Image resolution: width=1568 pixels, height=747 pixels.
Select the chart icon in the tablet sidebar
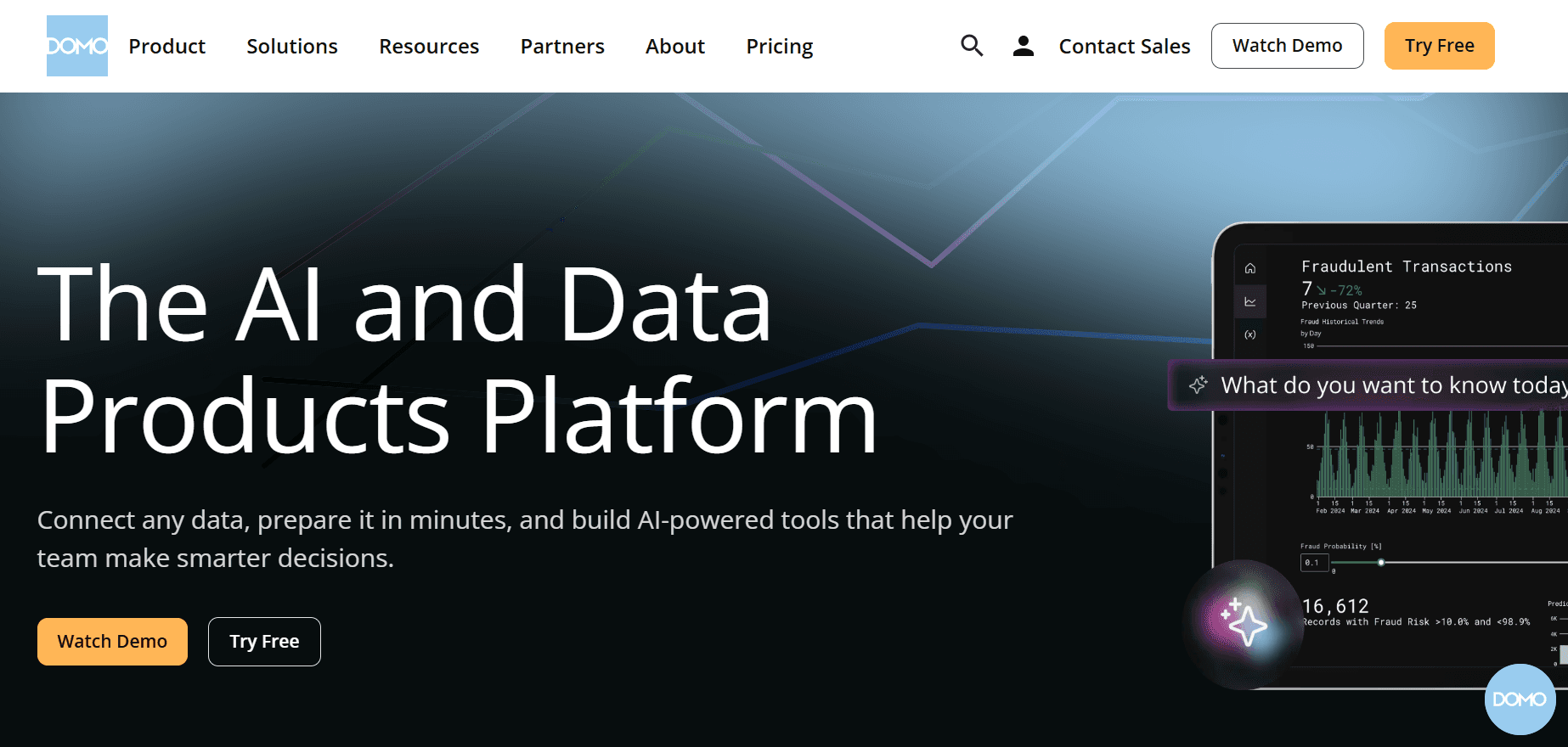click(1250, 301)
